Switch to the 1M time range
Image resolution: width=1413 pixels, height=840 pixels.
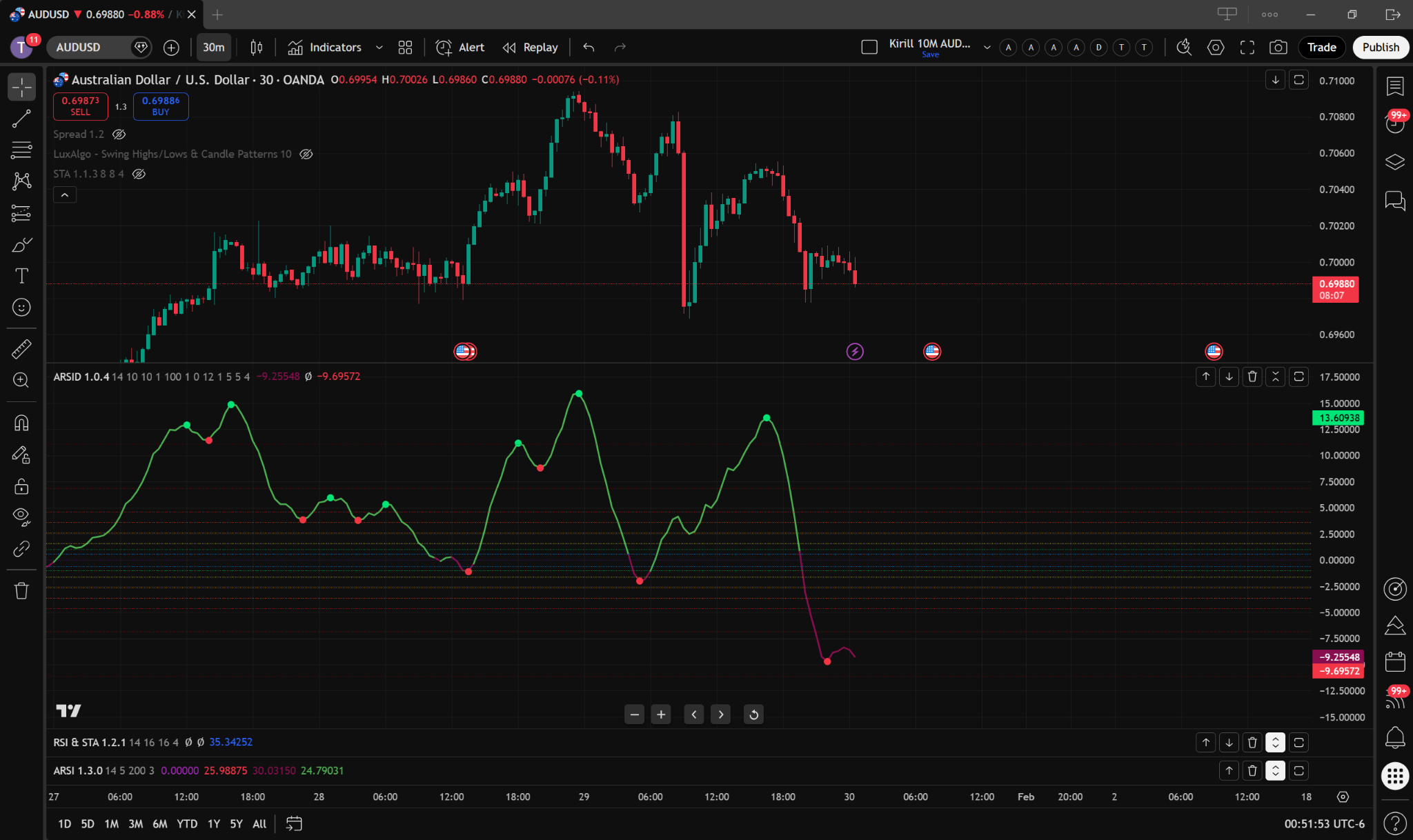coord(111,823)
